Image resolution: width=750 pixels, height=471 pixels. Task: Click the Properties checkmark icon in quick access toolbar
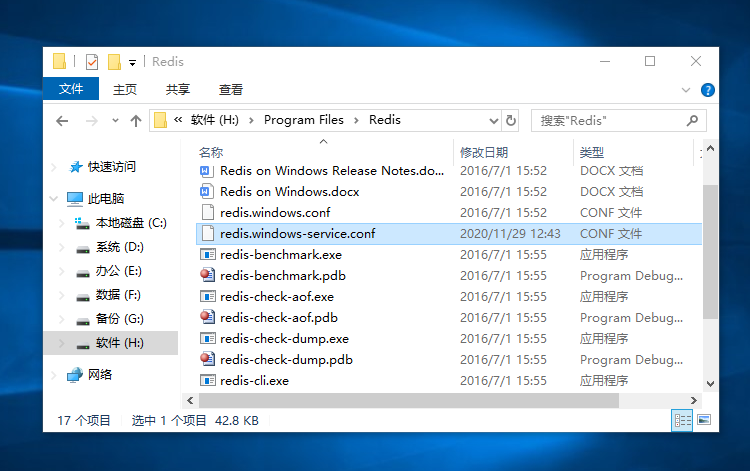pos(92,62)
